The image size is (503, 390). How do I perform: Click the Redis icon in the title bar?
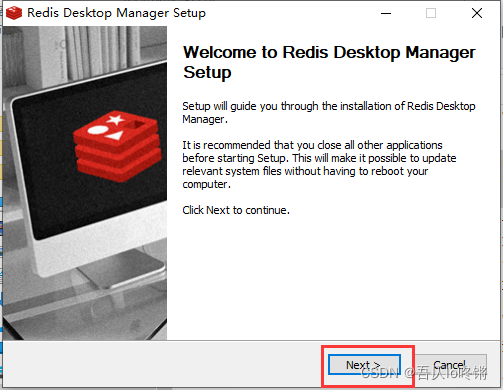(14, 13)
